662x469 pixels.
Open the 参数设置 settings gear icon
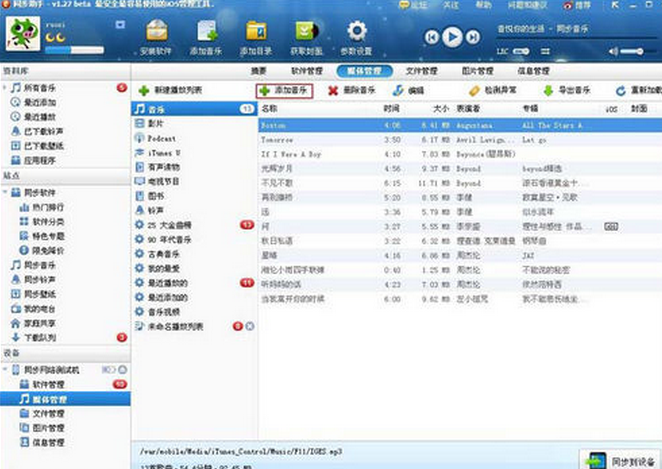(356, 37)
